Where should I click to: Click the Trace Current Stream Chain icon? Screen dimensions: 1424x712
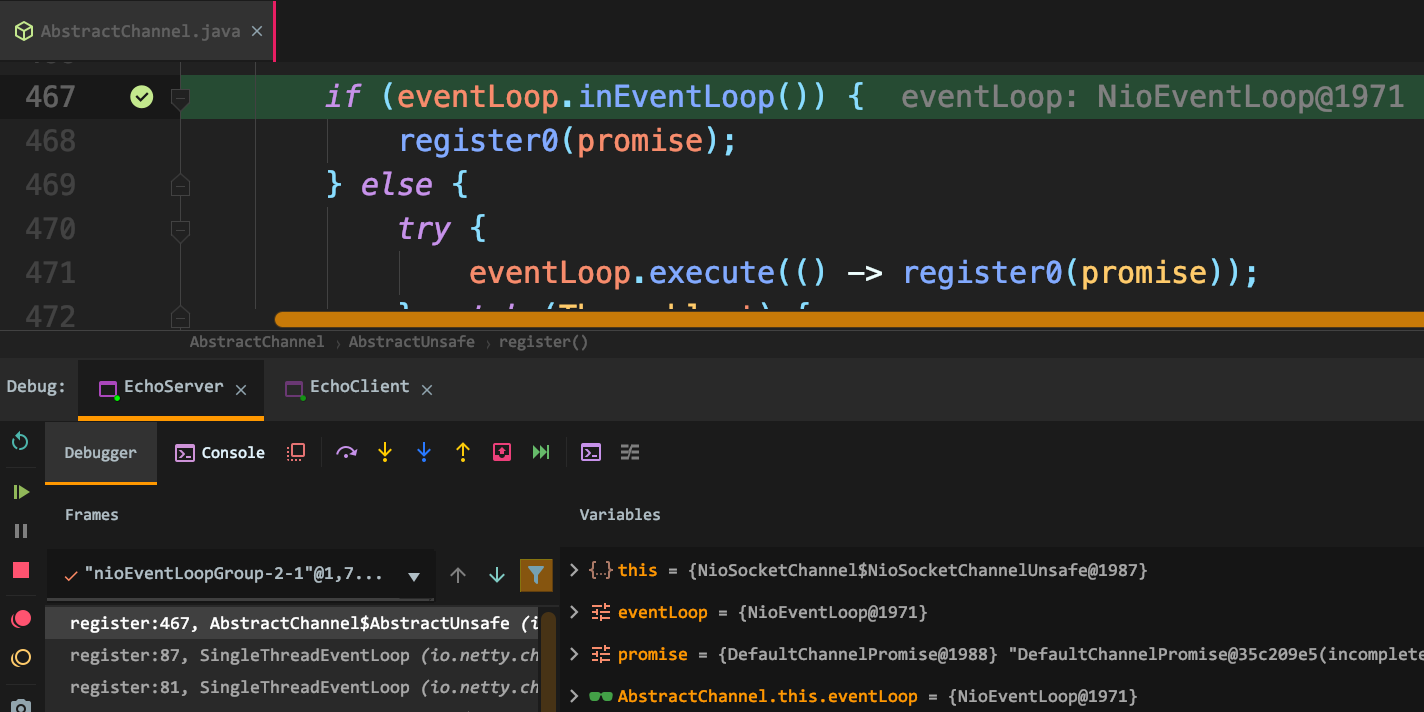coord(630,453)
